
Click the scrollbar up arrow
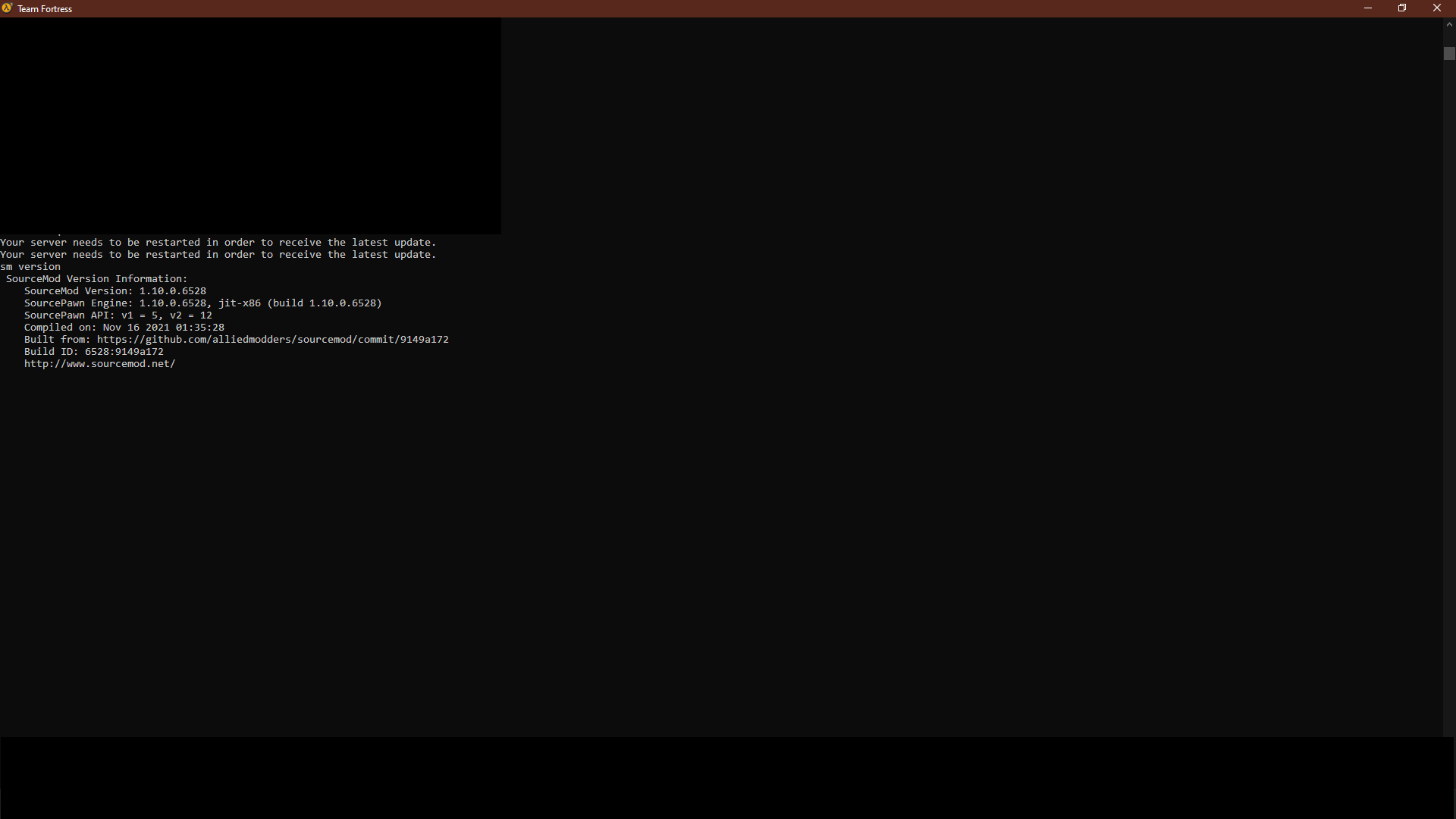[x=1449, y=25]
